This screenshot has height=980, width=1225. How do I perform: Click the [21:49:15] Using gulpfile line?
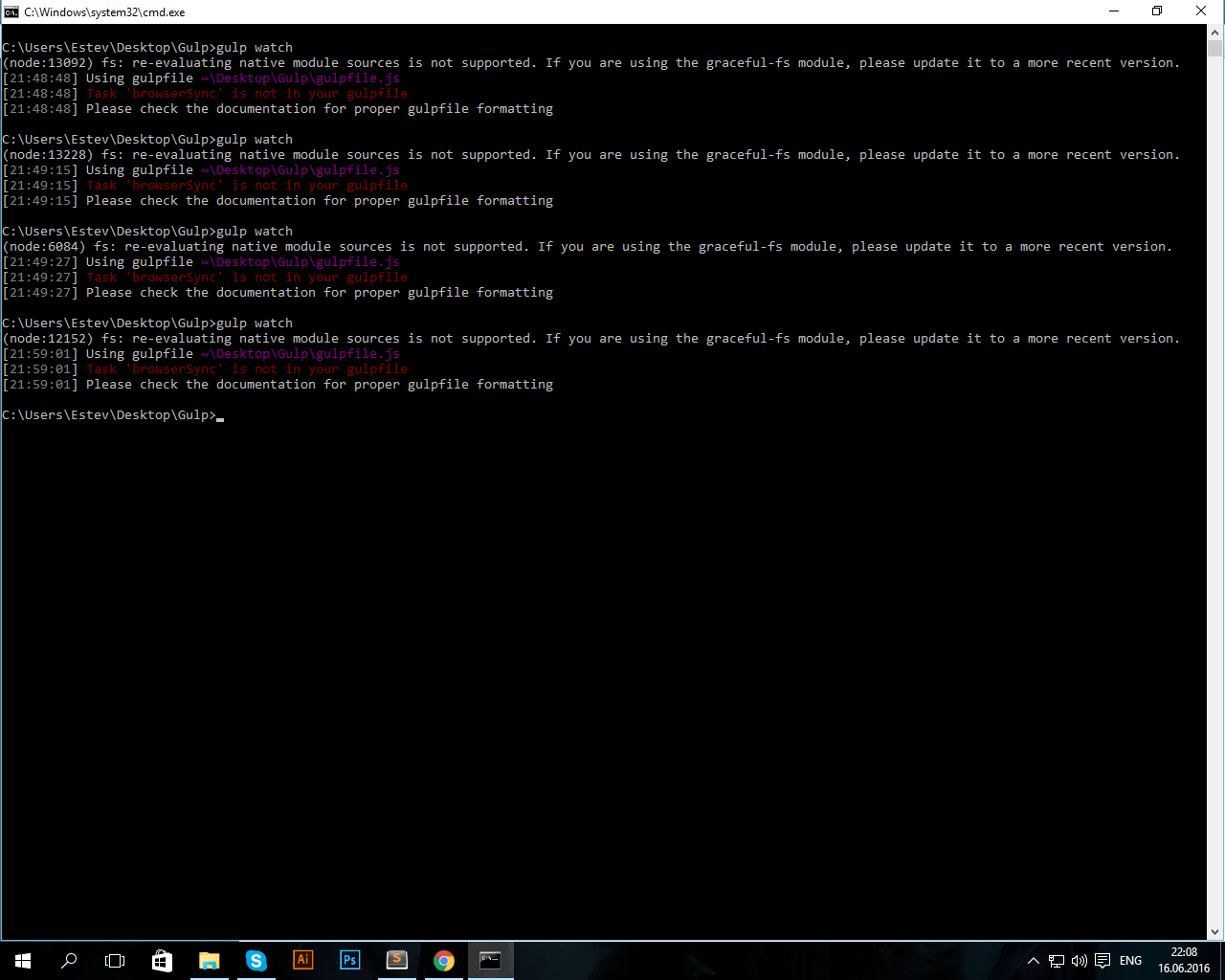click(201, 170)
